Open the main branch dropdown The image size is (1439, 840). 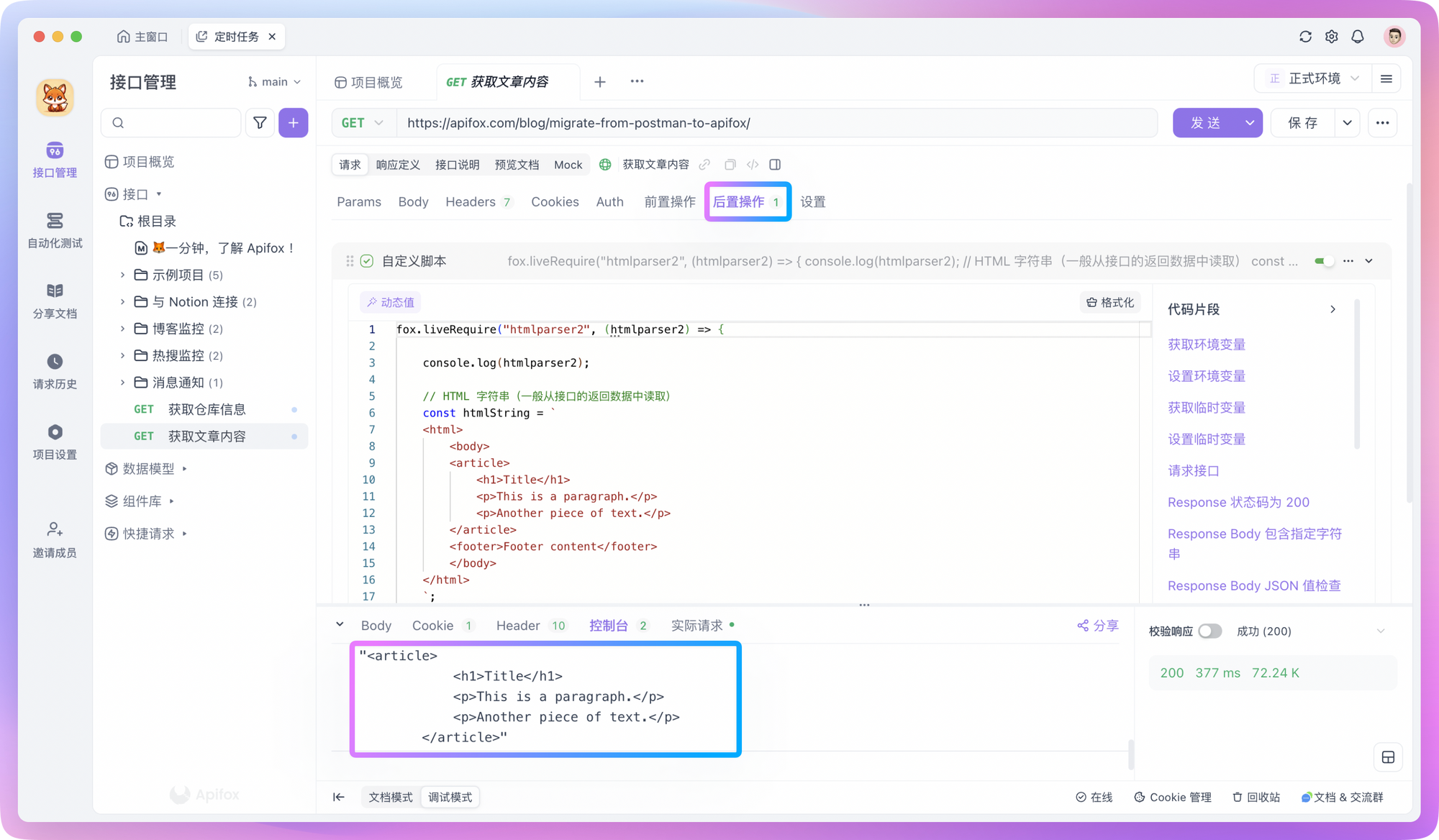tap(274, 82)
